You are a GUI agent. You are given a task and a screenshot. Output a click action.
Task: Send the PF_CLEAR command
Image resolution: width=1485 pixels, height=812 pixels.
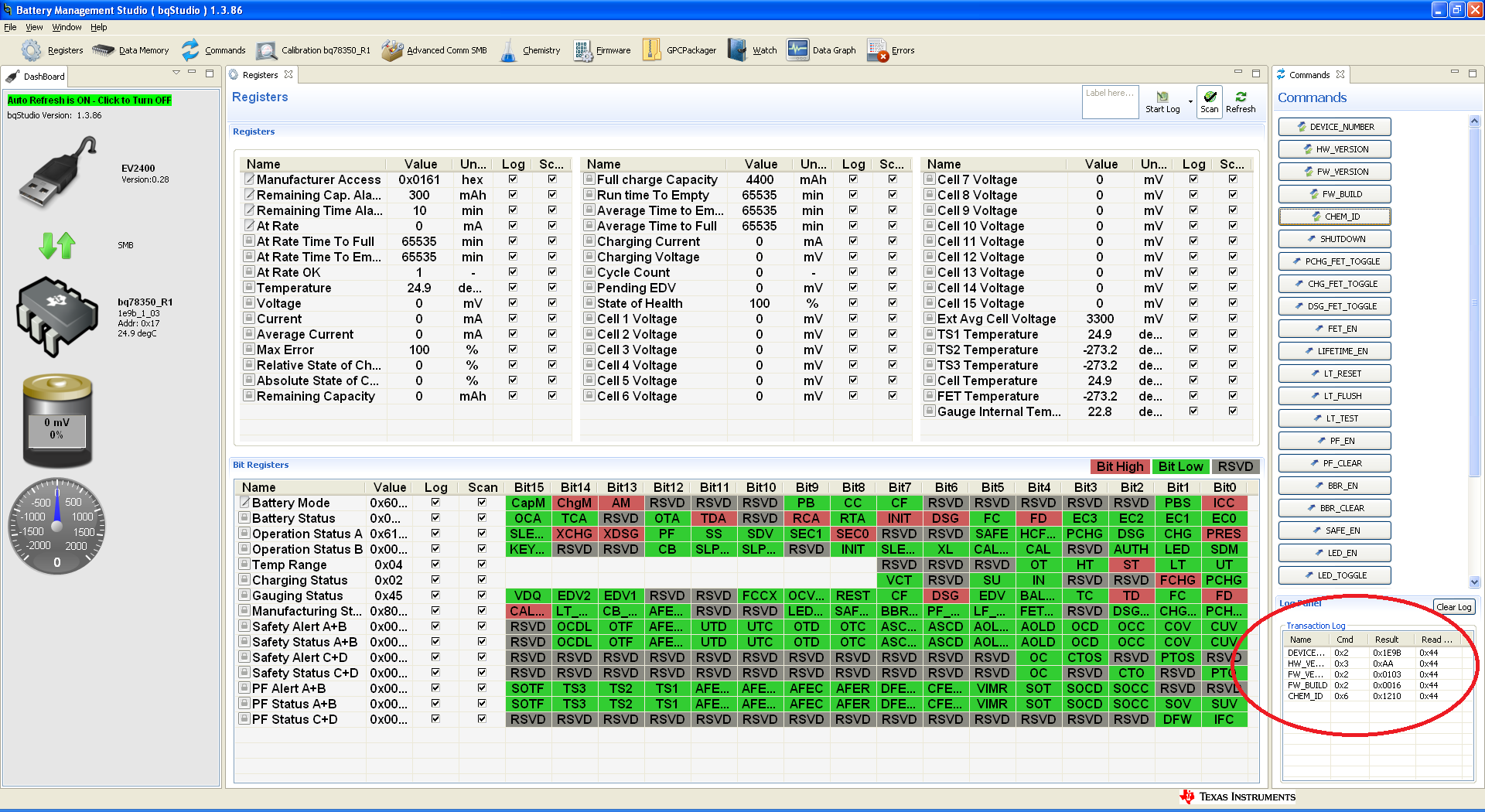click(1334, 463)
